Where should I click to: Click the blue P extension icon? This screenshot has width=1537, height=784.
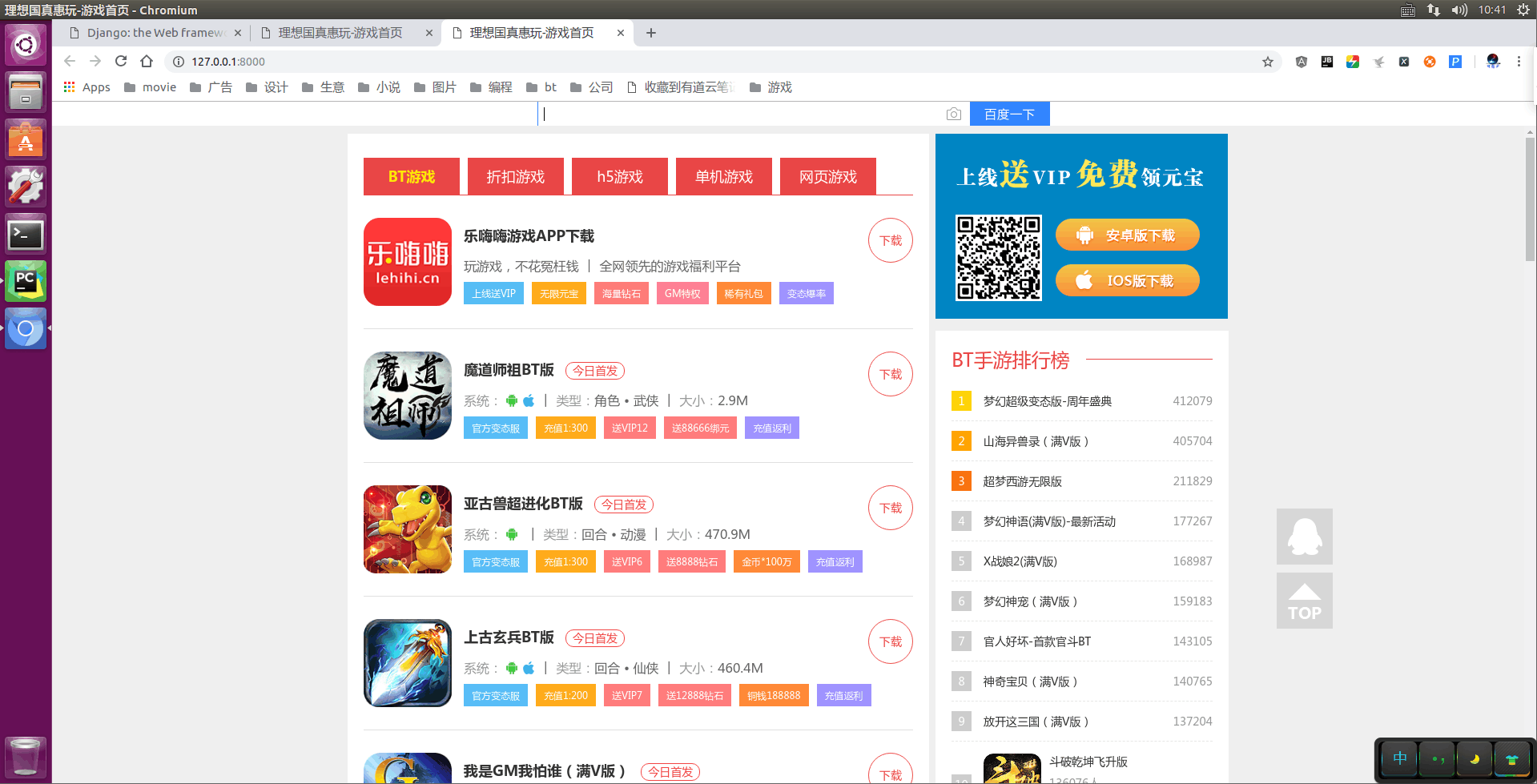click(x=1455, y=62)
